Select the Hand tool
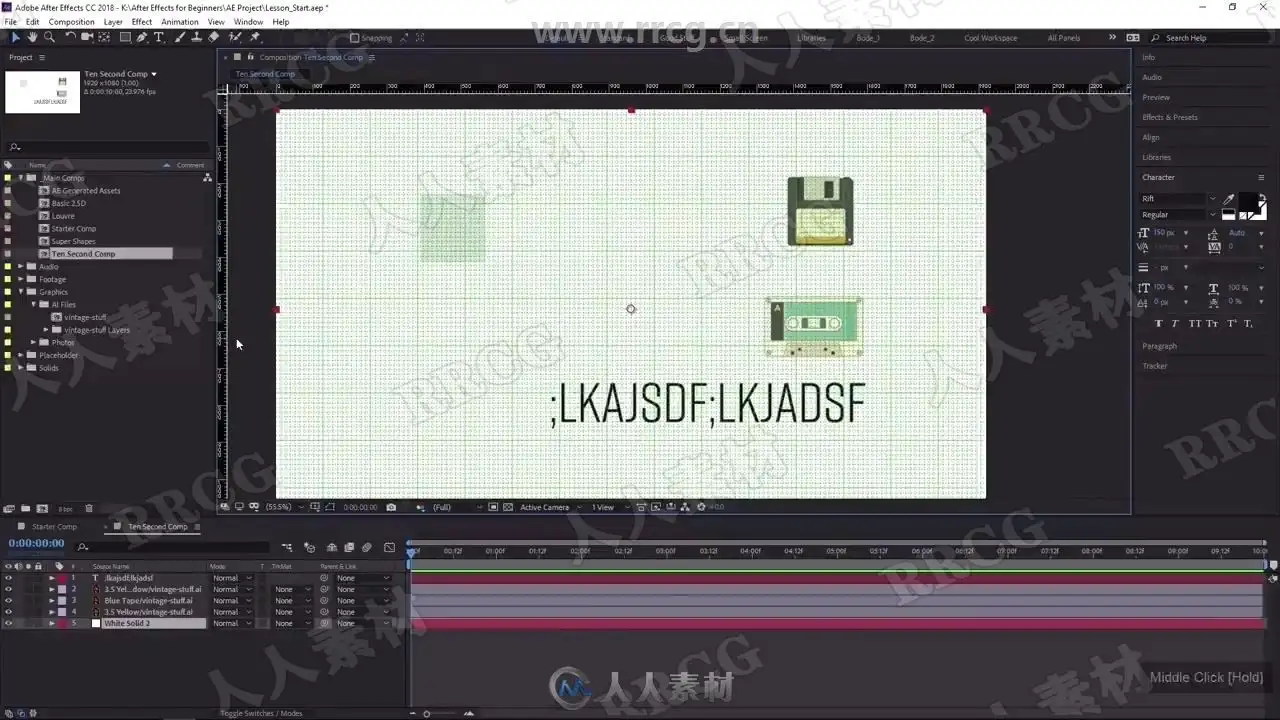This screenshot has height=720, width=1280. 32,37
